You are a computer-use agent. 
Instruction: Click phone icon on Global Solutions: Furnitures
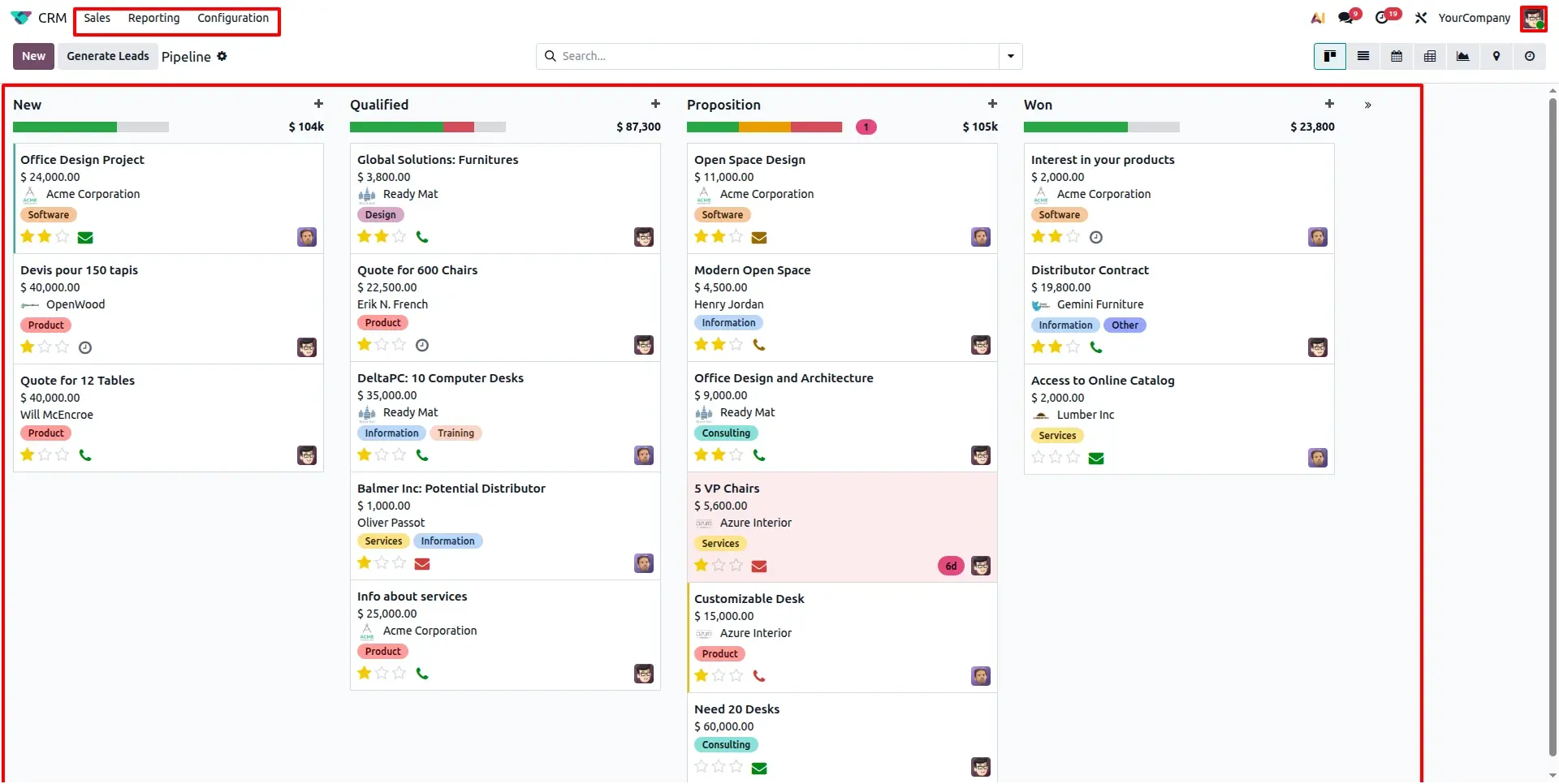422,237
